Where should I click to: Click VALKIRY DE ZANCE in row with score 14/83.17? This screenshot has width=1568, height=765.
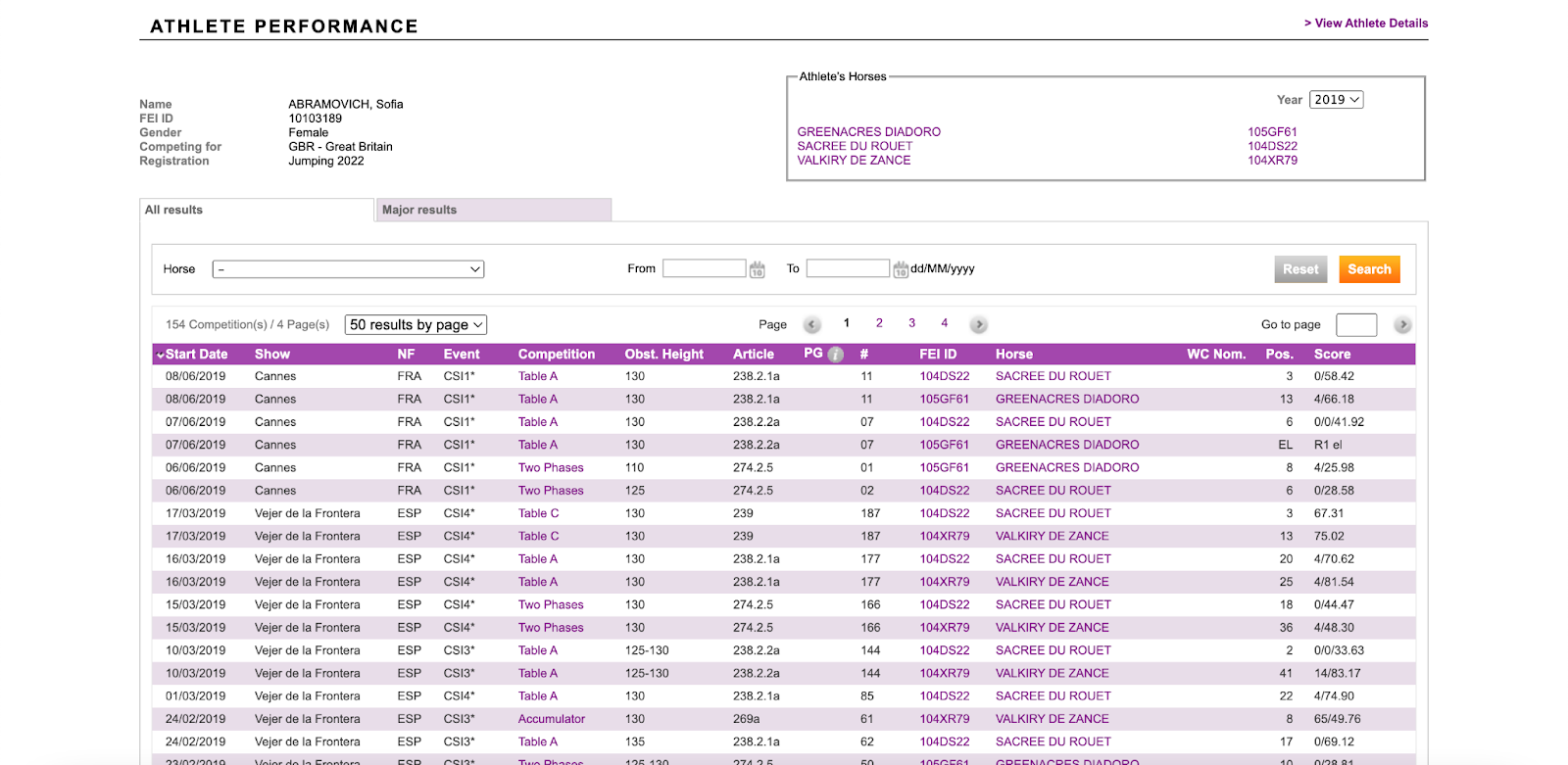point(1053,674)
